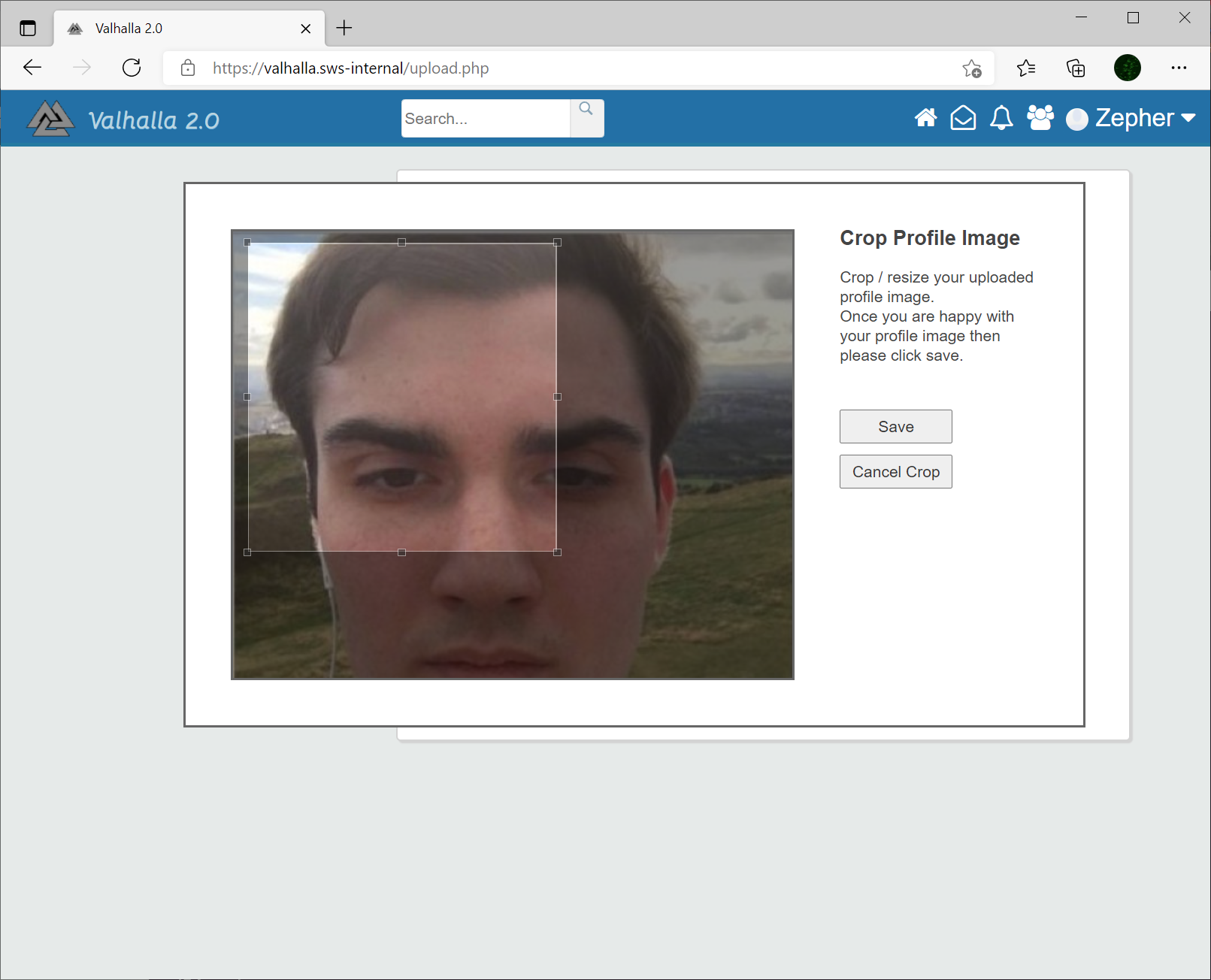Click the bottom-right crop handle
This screenshot has height=980, width=1211.
[x=557, y=552]
